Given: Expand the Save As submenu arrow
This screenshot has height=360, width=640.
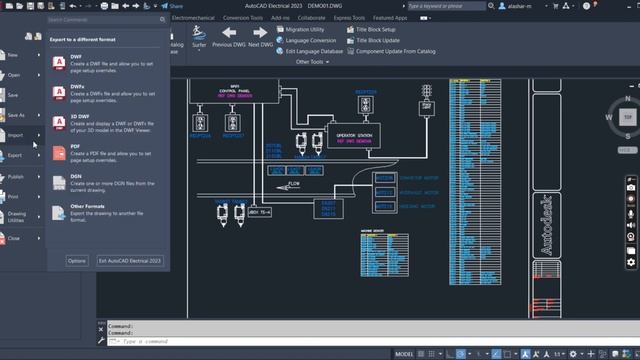Looking at the screenshot, I should coord(39,115).
